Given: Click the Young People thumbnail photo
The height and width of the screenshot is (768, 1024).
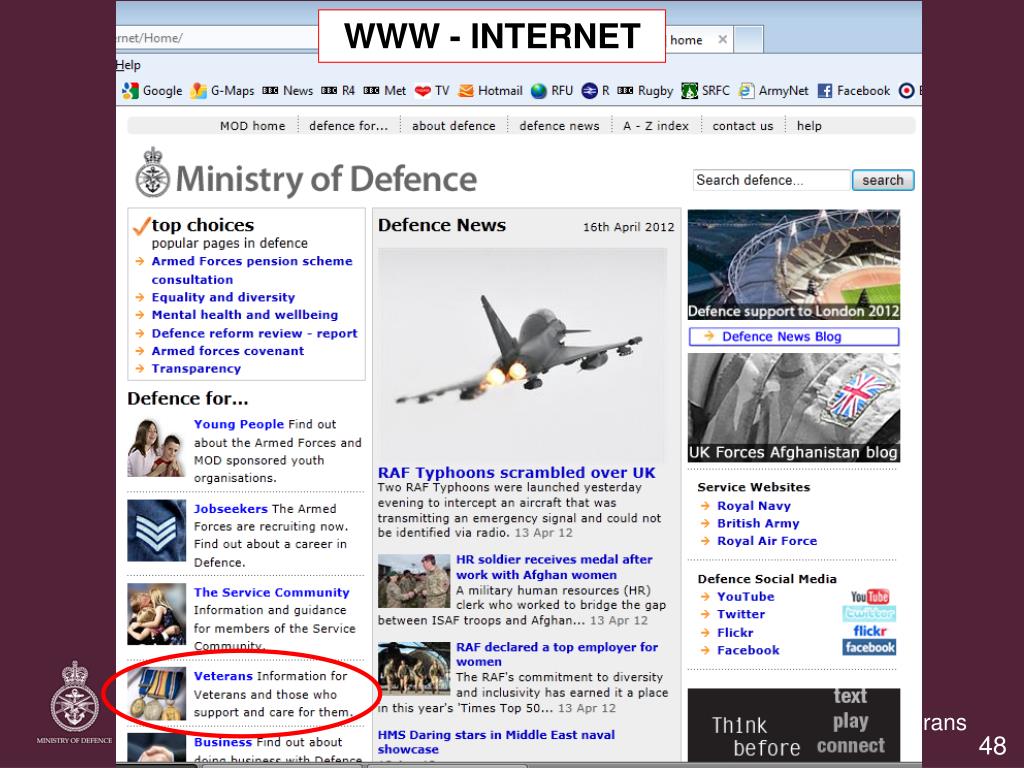Looking at the screenshot, I should (156, 448).
